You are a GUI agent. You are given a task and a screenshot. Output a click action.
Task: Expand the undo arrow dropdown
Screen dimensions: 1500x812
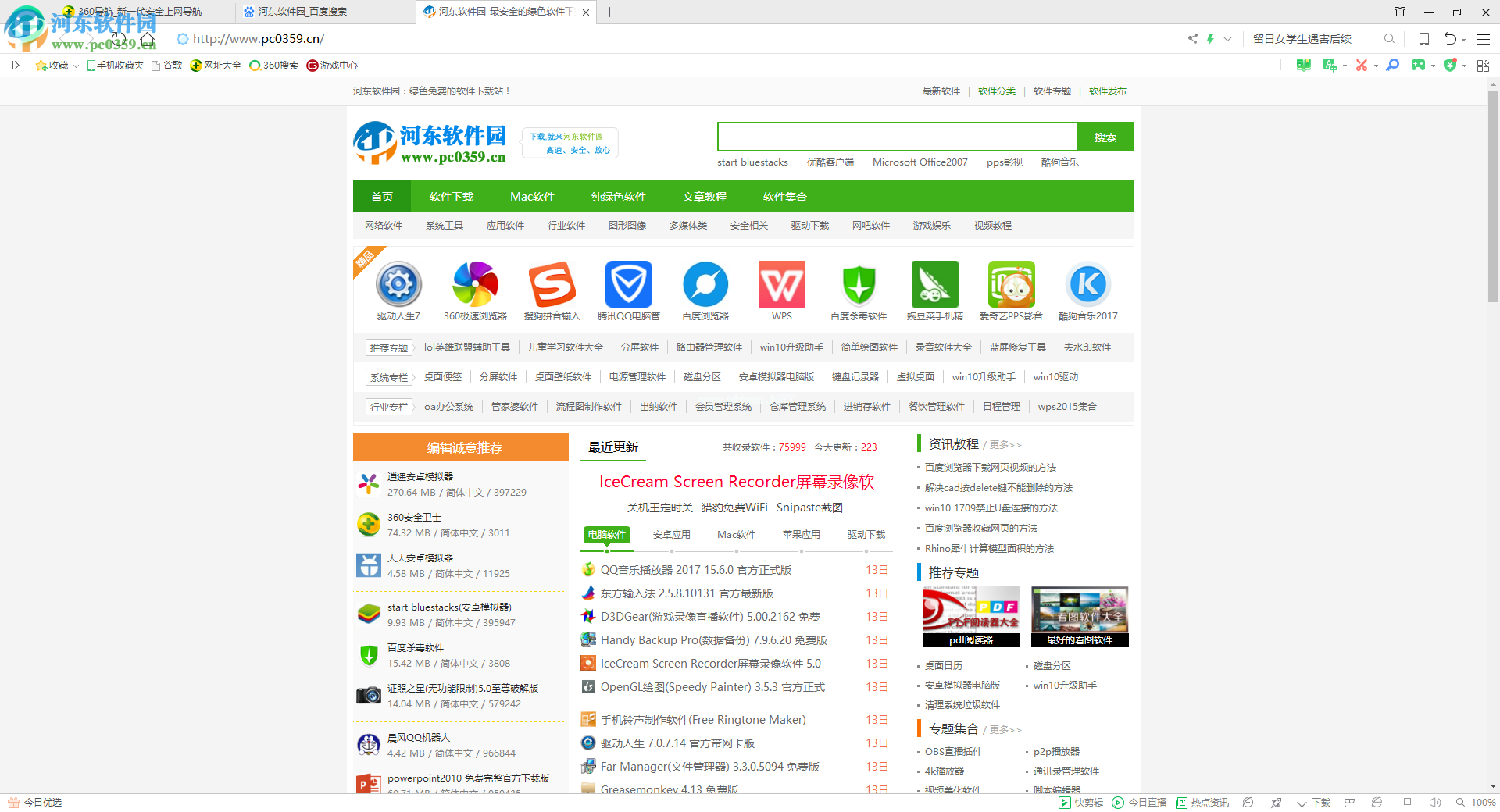[1463, 39]
